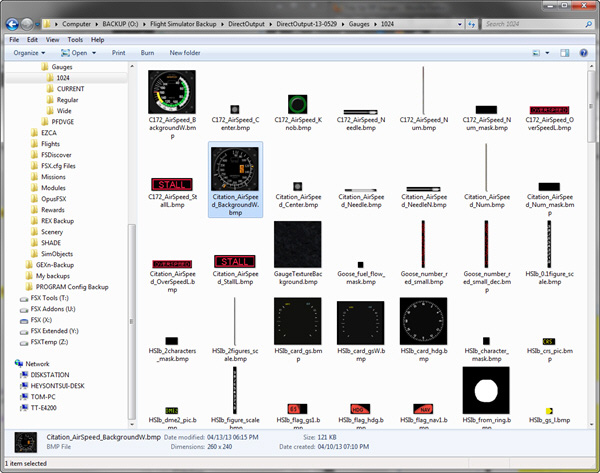The height and width of the screenshot is (473, 600).
Task: Select C172_AirSpeed_Center.bmp file icon
Action: pos(235,109)
